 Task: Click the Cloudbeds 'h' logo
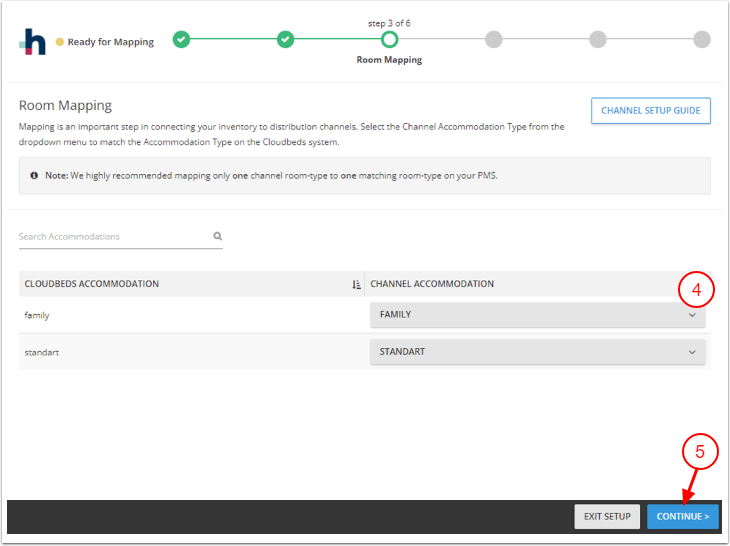click(x=33, y=41)
